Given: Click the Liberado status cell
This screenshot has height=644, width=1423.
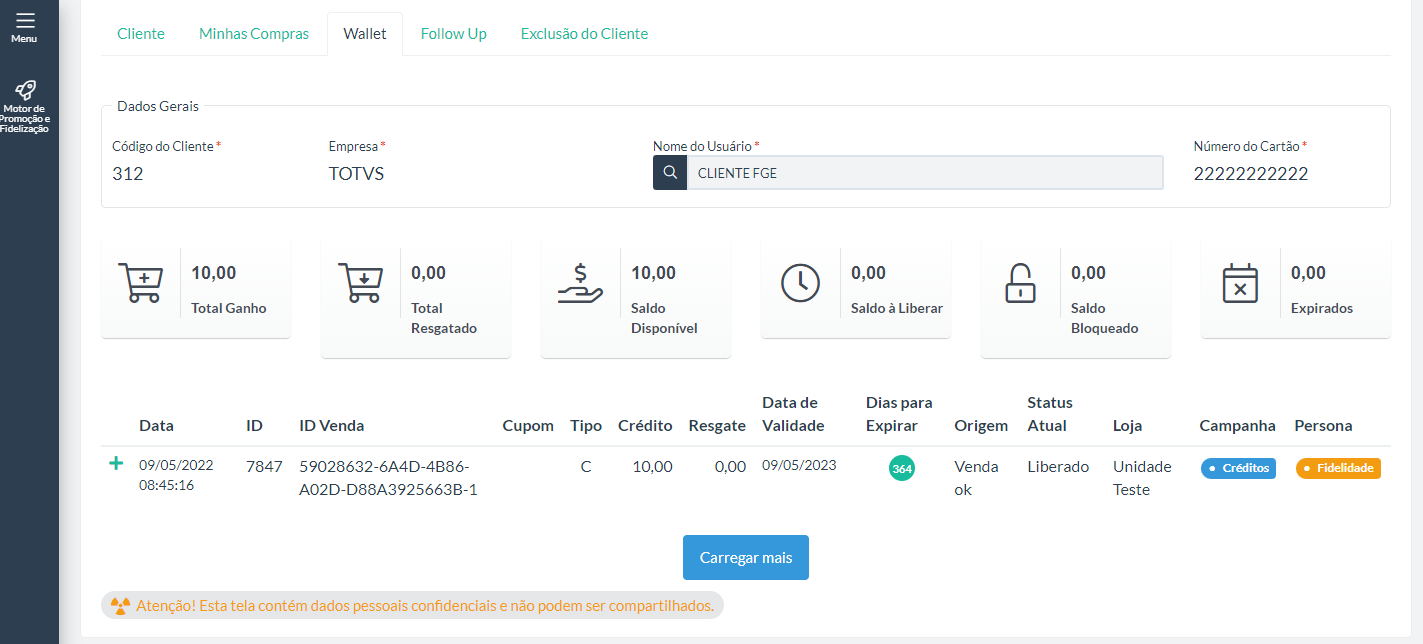Looking at the screenshot, I should tap(1058, 466).
